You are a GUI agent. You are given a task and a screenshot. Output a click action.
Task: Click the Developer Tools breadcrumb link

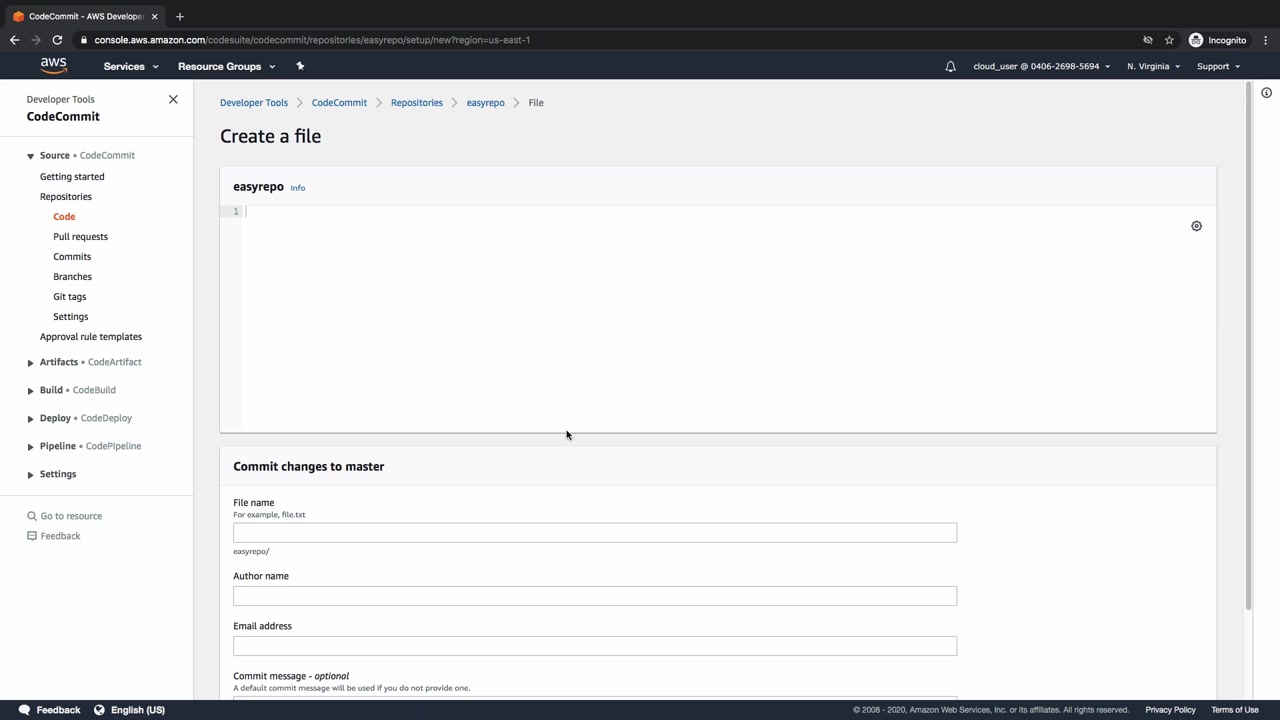[x=254, y=102]
